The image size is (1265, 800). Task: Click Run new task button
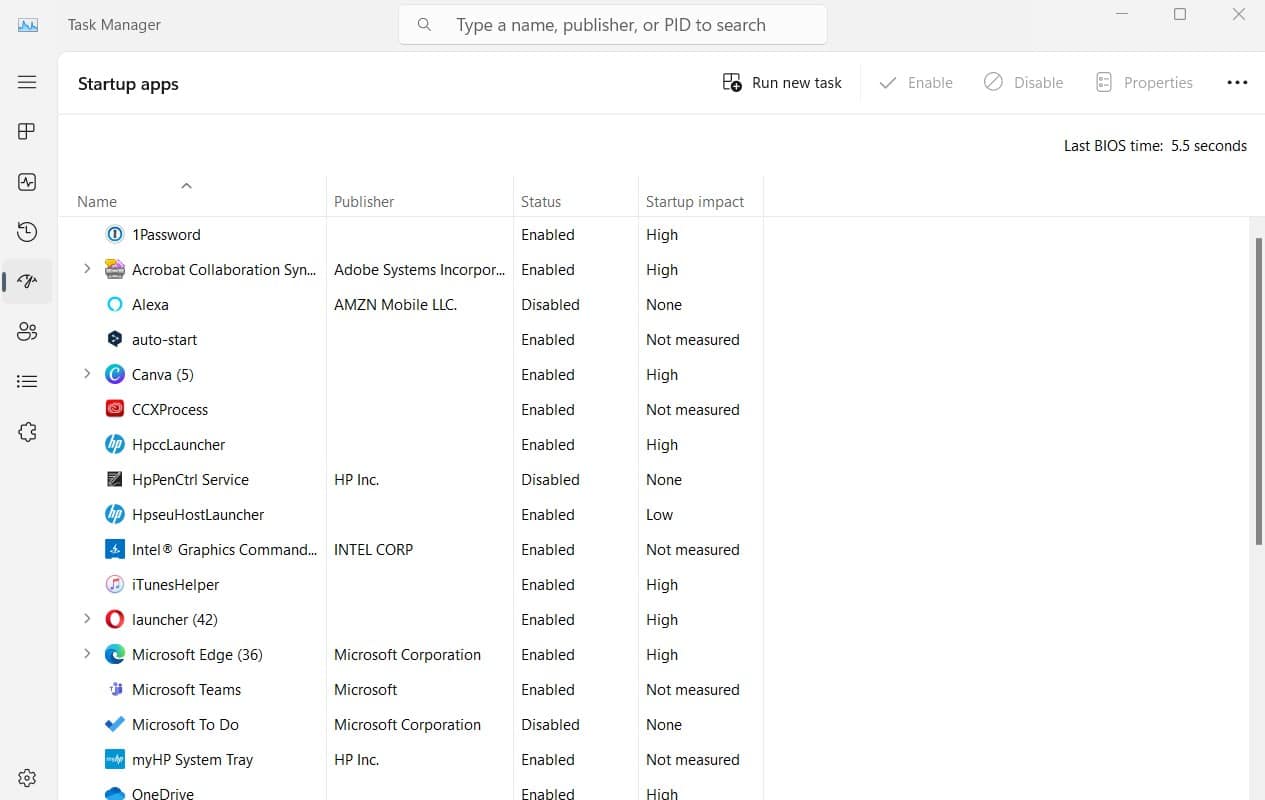(x=782, y=83)
